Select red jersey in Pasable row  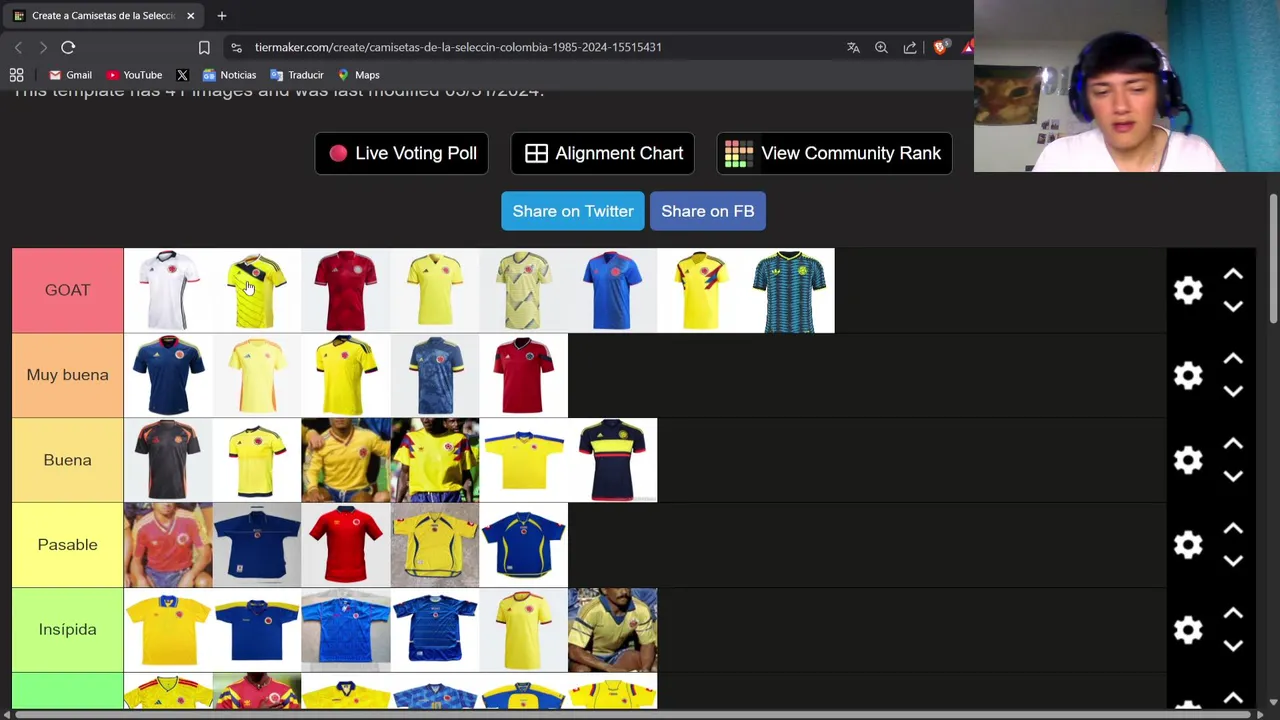point(346,545)
